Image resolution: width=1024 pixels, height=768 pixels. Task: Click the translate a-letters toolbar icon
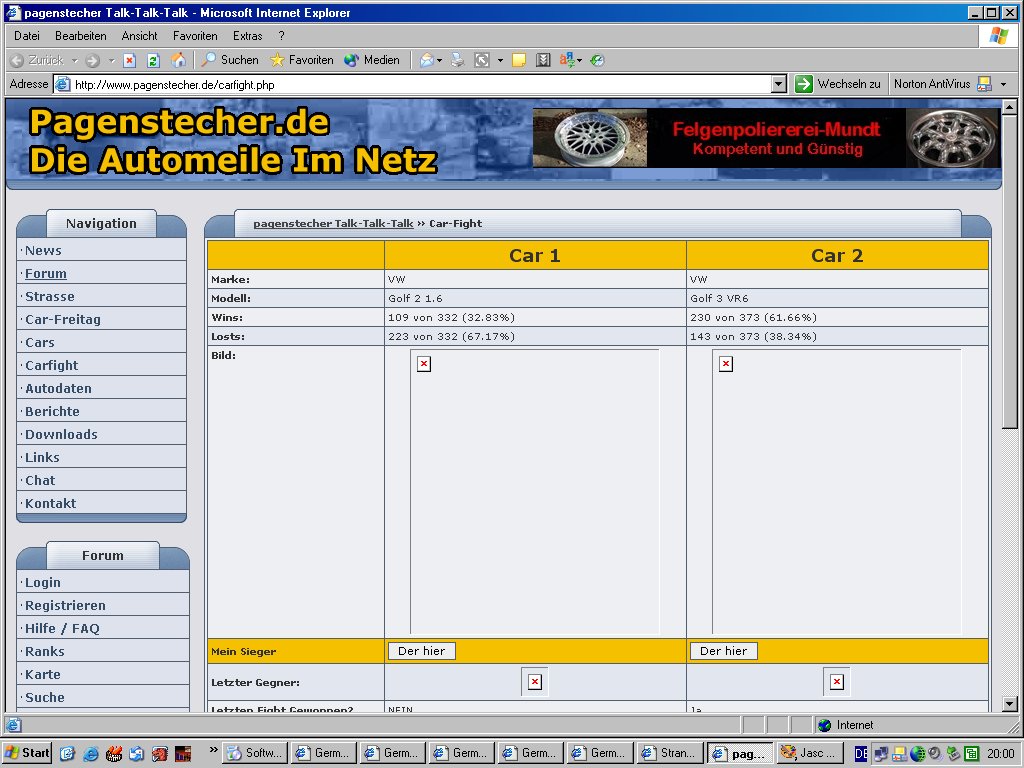[567, 61]
